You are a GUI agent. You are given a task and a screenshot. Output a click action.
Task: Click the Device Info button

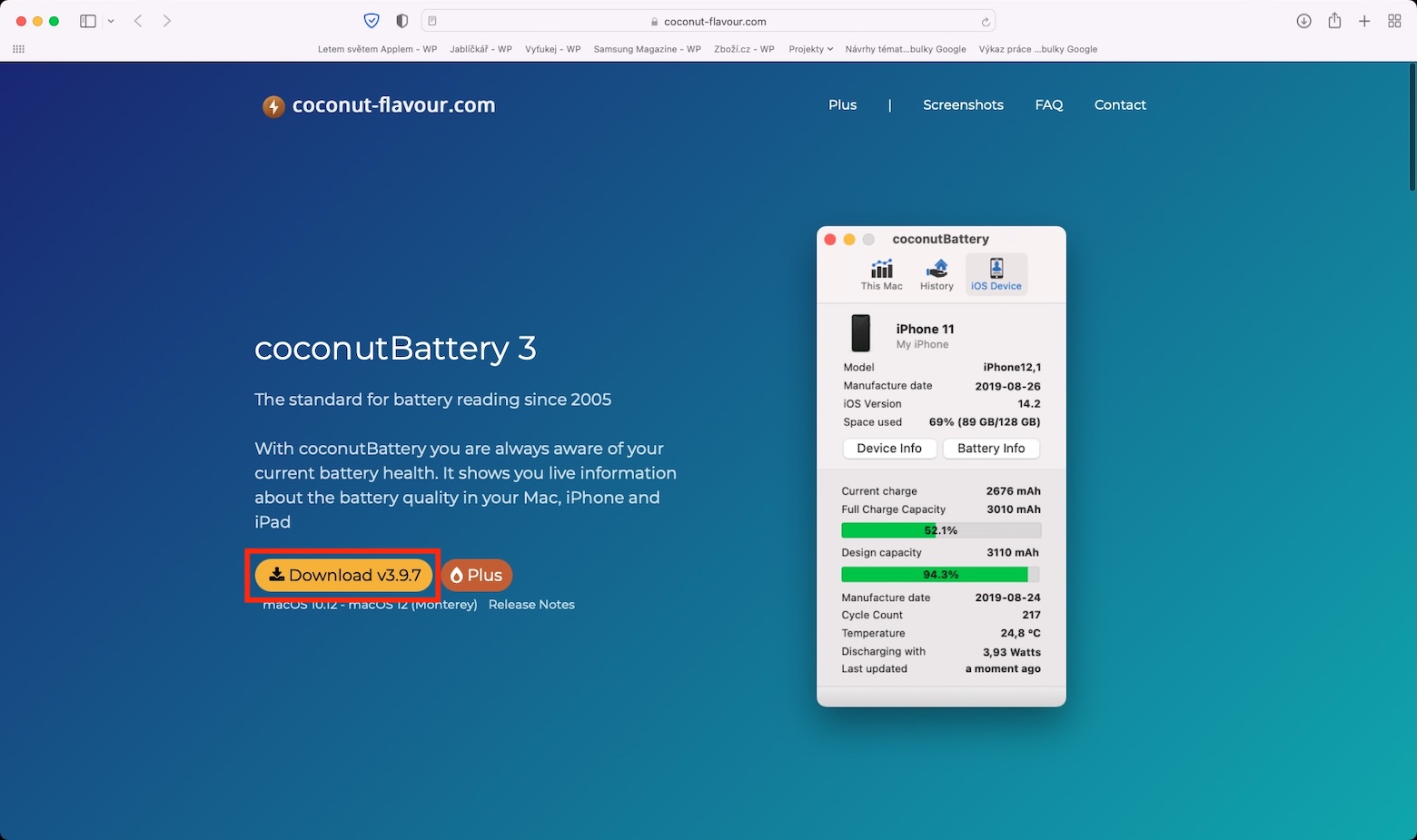click(889, 449)
